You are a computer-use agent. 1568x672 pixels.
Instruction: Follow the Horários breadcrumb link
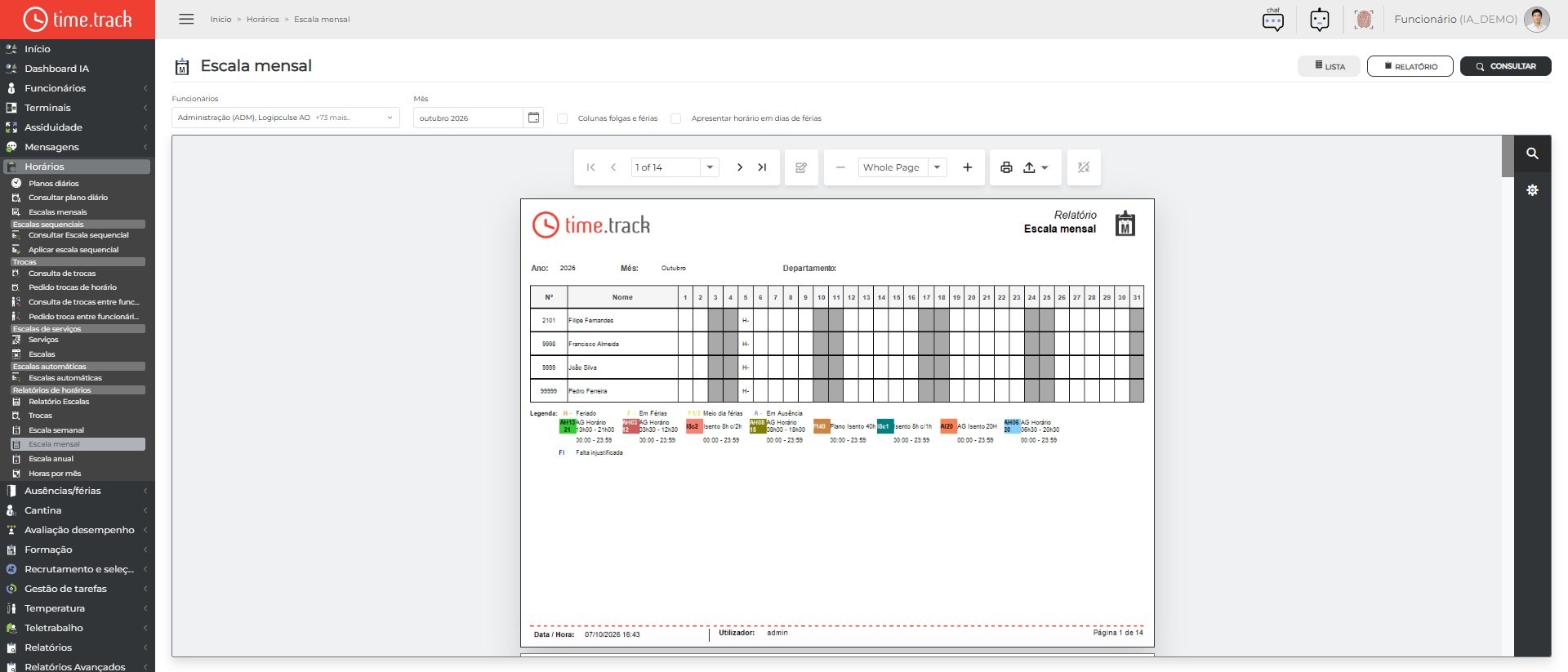[x=263, y=19]
